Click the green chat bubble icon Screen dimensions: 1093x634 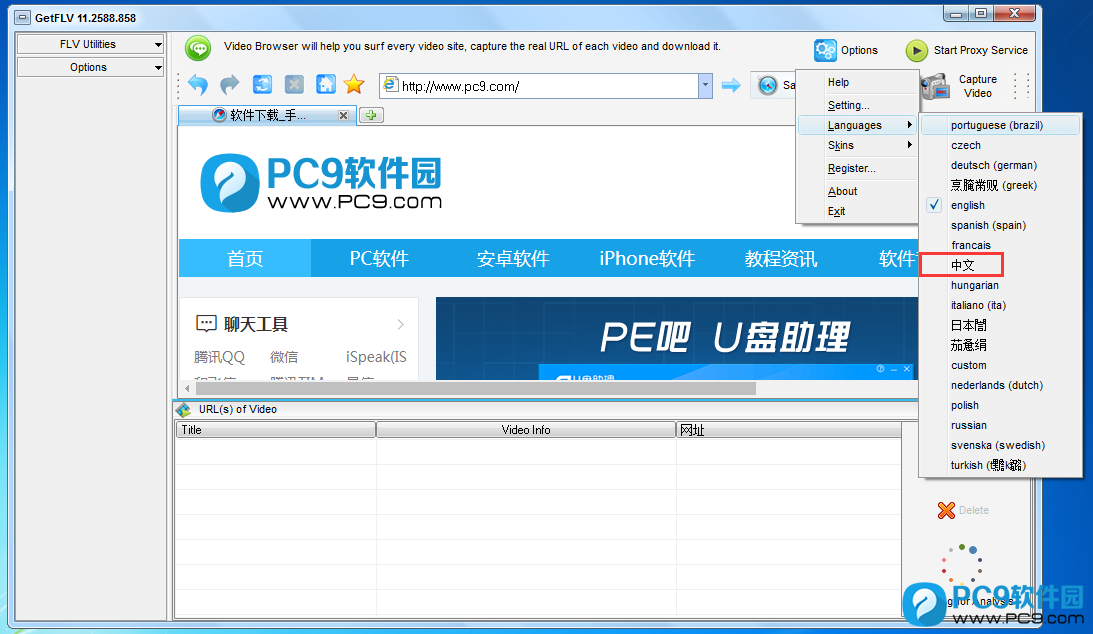tap(198, 48)
